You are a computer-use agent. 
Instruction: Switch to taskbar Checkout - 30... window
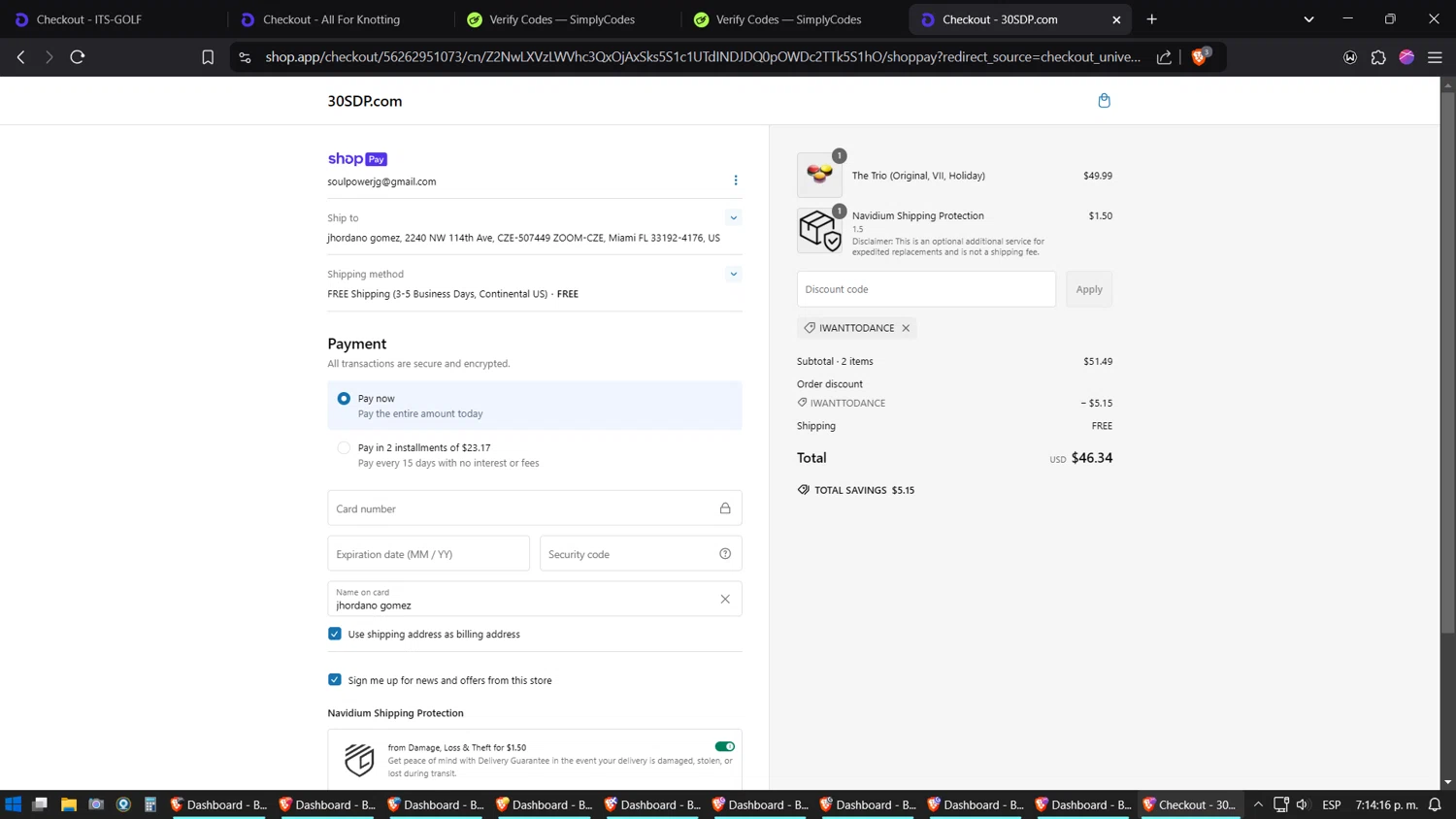click(x=1189, y=804)
